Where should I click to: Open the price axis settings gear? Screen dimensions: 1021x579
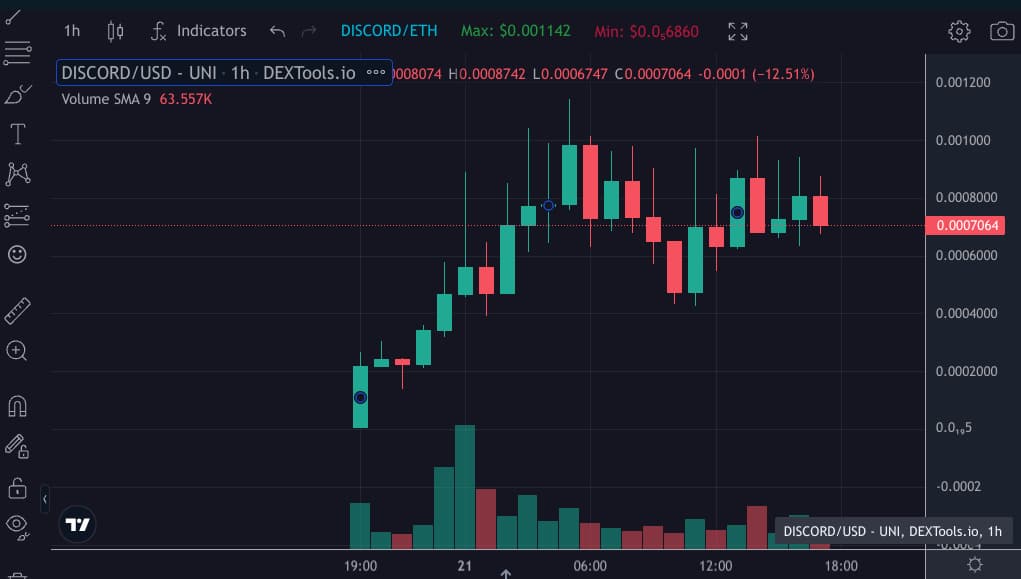pos(975,565)
